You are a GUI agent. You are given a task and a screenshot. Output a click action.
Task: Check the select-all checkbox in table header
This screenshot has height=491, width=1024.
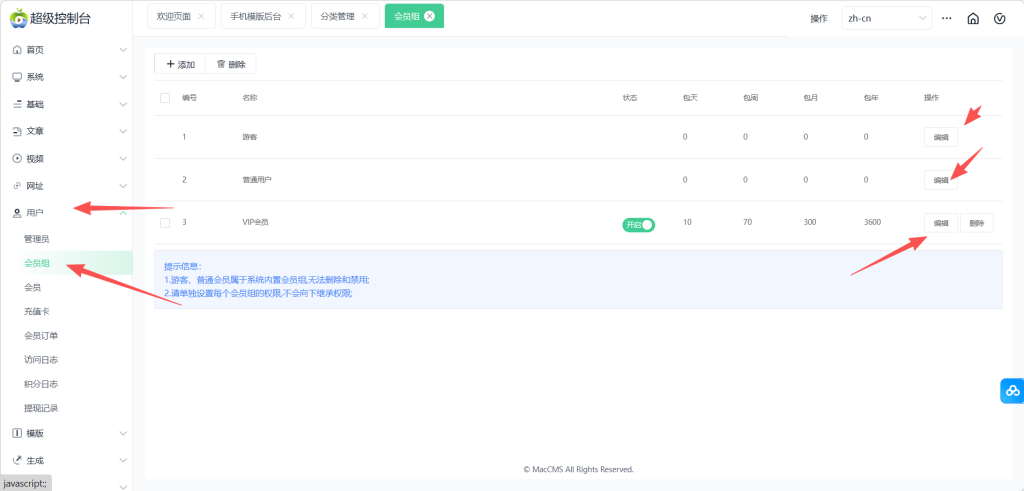(x=165, y=98)
